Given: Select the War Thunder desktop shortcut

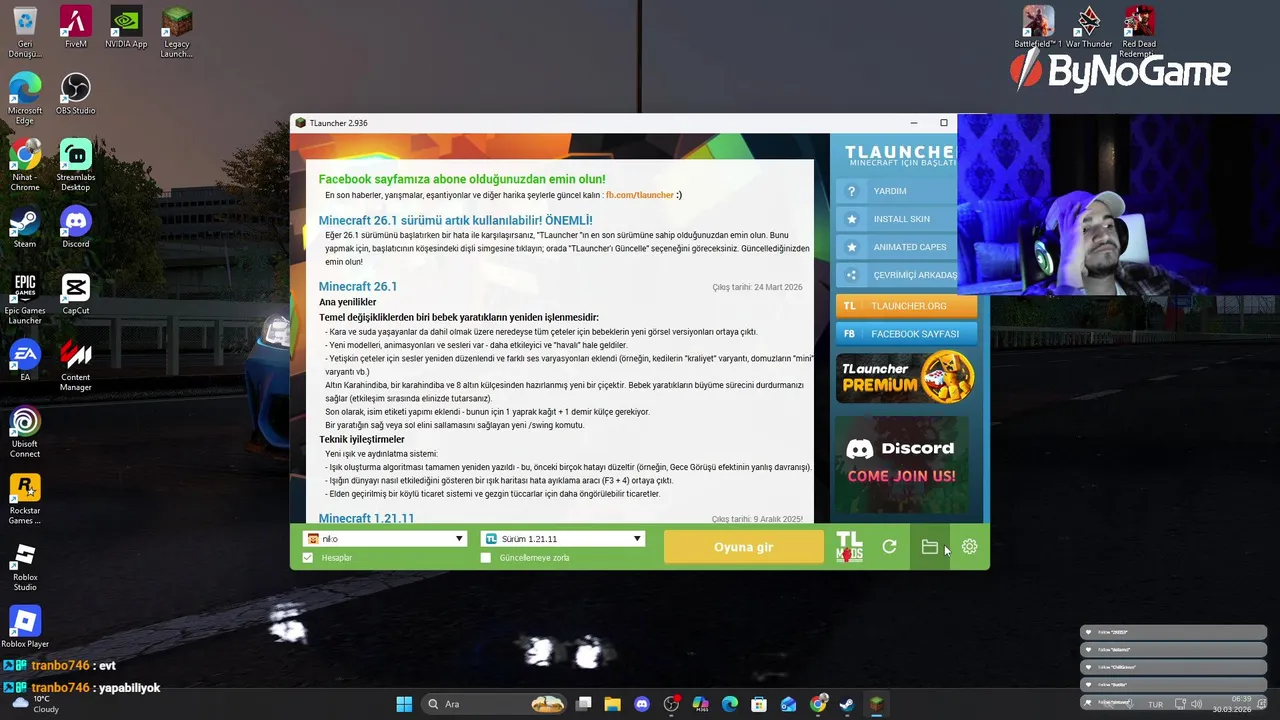Looking at the screenshot, I should pos(1089,28).
